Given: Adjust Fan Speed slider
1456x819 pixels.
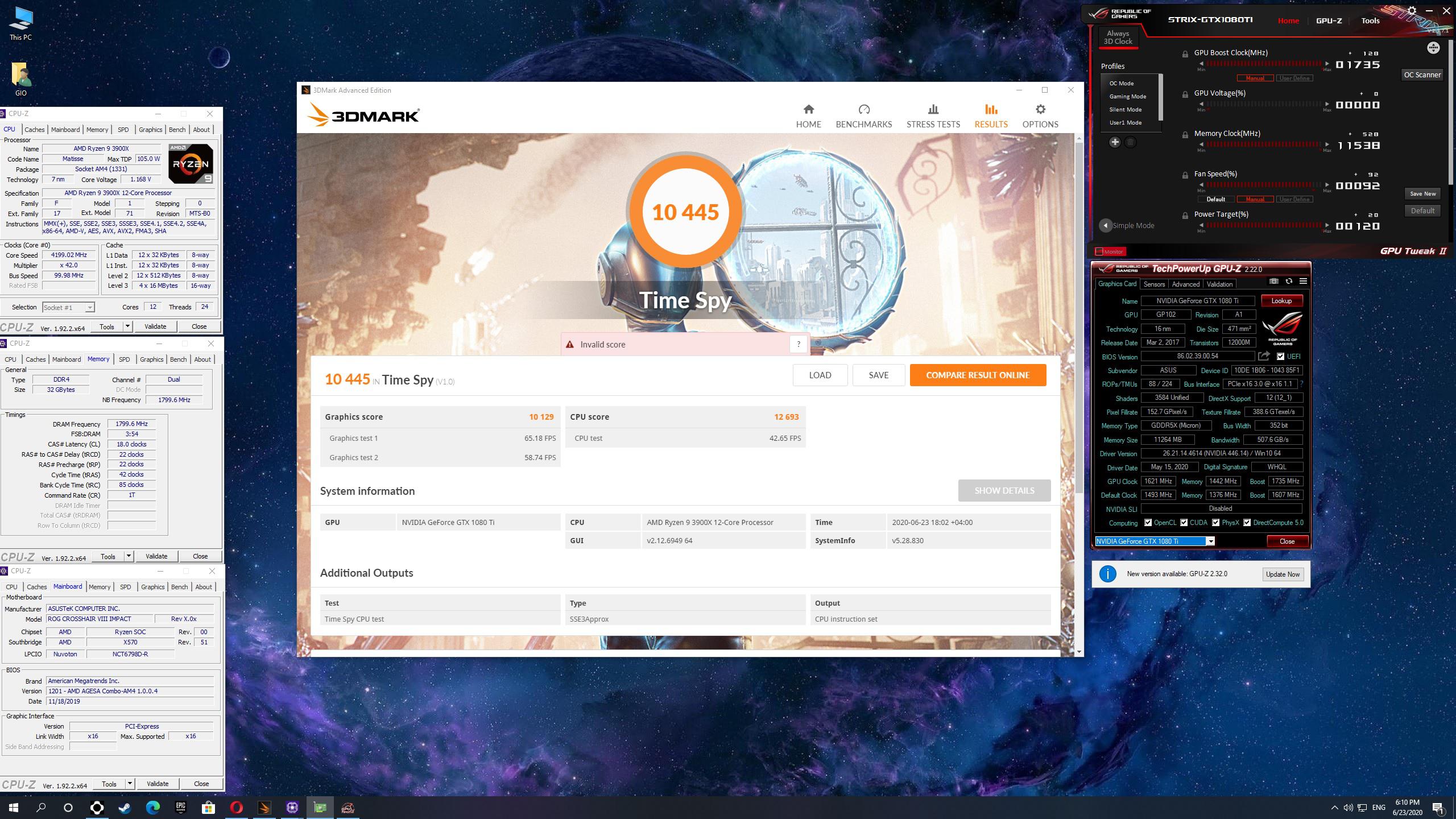Looking at the screenshot, I should coord(1264,185).
